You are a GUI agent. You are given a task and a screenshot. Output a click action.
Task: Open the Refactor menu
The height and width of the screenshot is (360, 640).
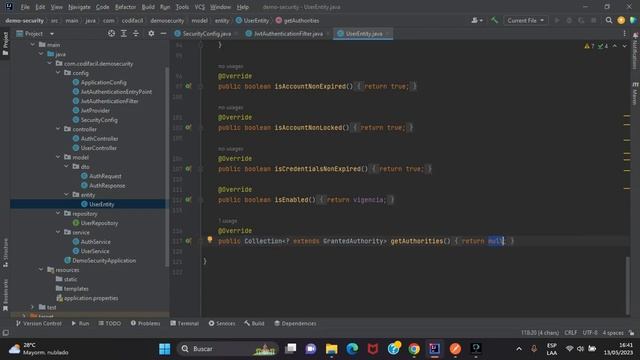point(125,7)
